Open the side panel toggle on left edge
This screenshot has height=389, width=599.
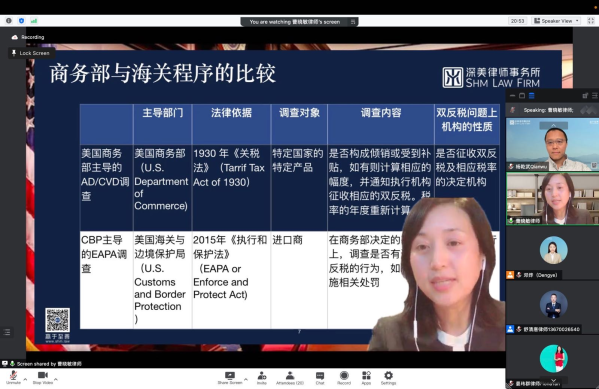click(7, 332)
